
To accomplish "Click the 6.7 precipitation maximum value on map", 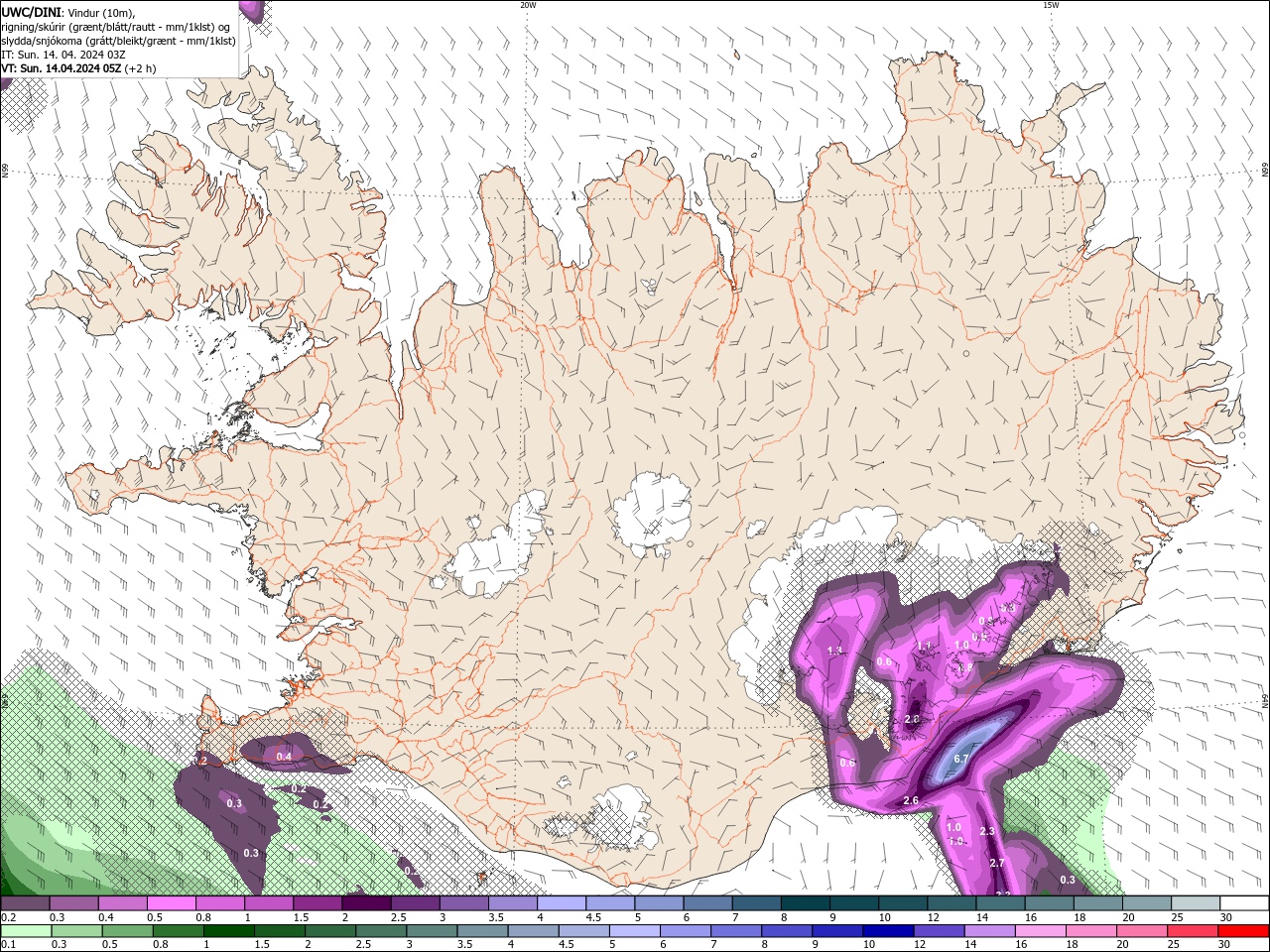I will pos(960,759).
